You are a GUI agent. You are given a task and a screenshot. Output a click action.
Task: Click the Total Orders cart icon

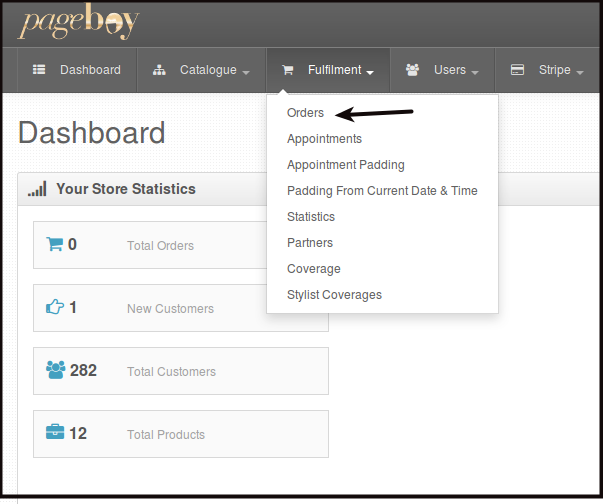click(x=54, y=244)
